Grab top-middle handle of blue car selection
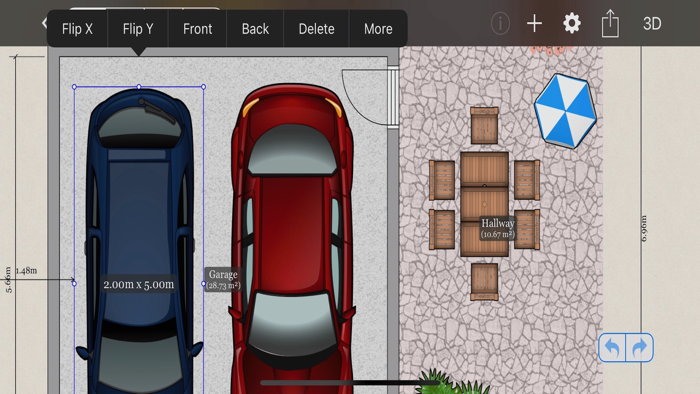Image resolution: width=700 pixels, height=394 pixels. 139,87
